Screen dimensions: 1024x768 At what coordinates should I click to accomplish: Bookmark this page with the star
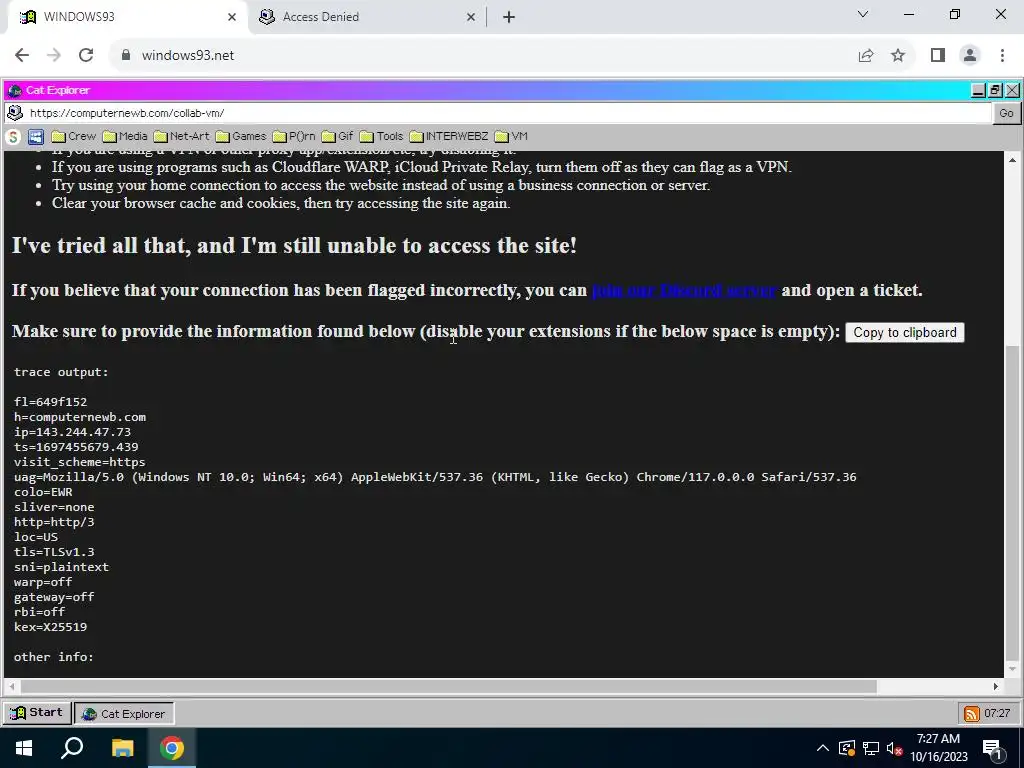click(898, 56)
